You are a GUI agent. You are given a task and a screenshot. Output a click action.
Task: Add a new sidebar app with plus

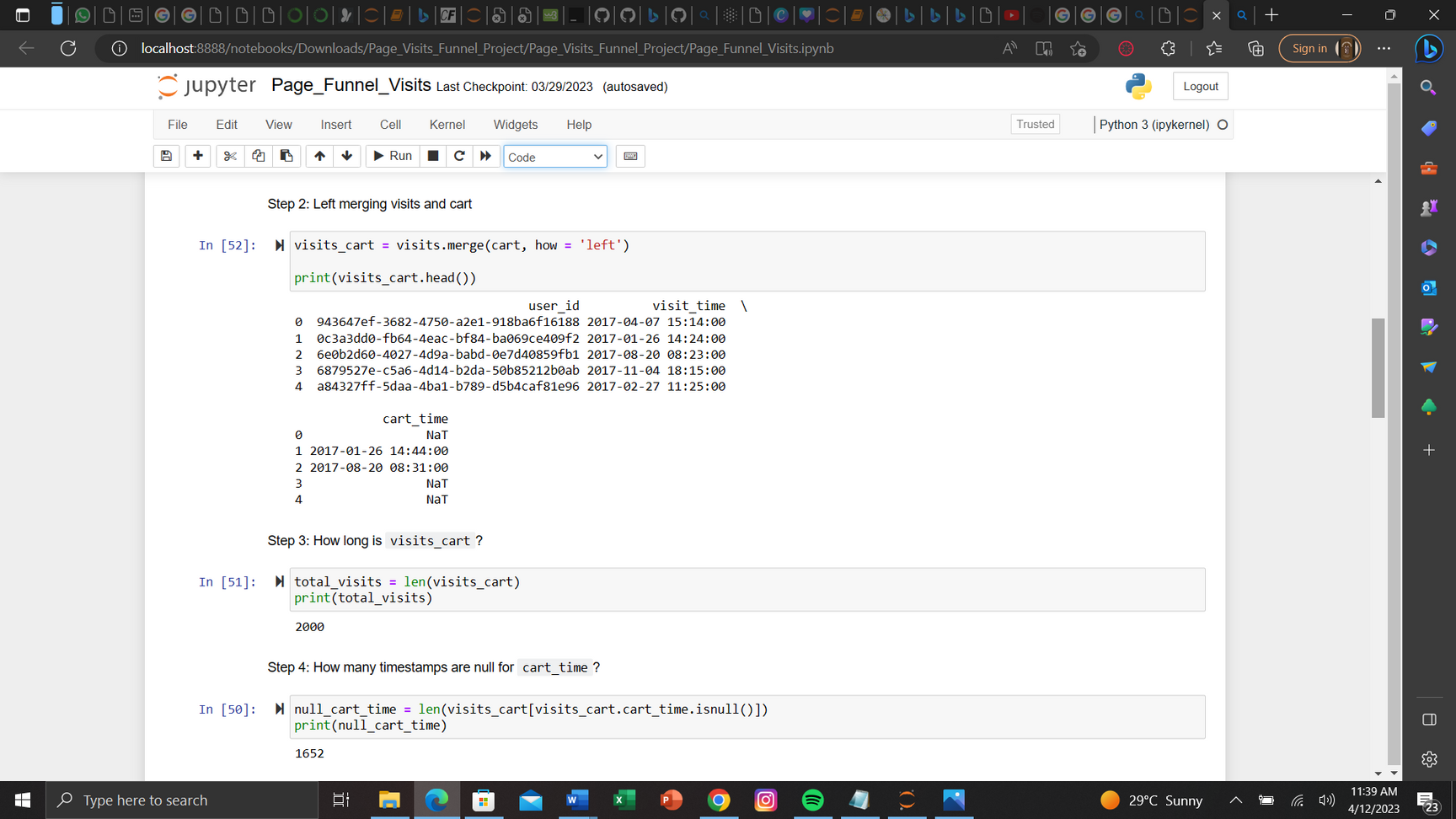[1428, 450]
